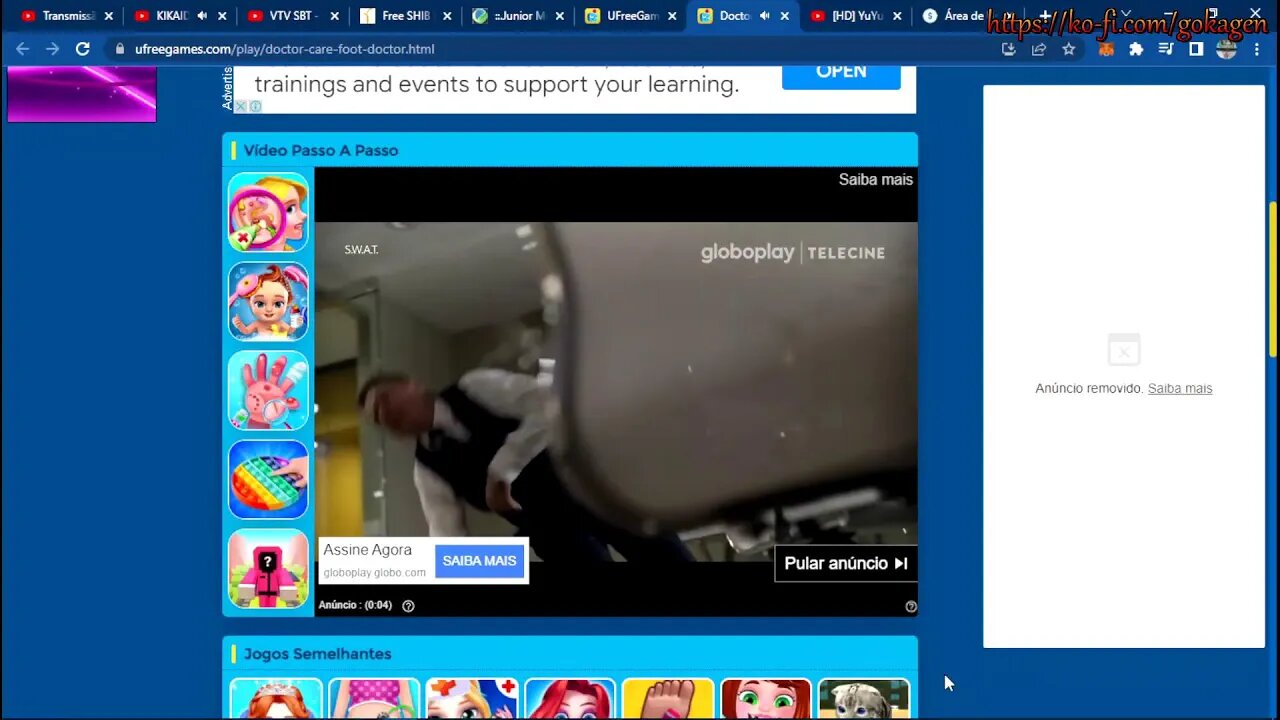Open the MetaMask fox extension

coord(1106,49)
